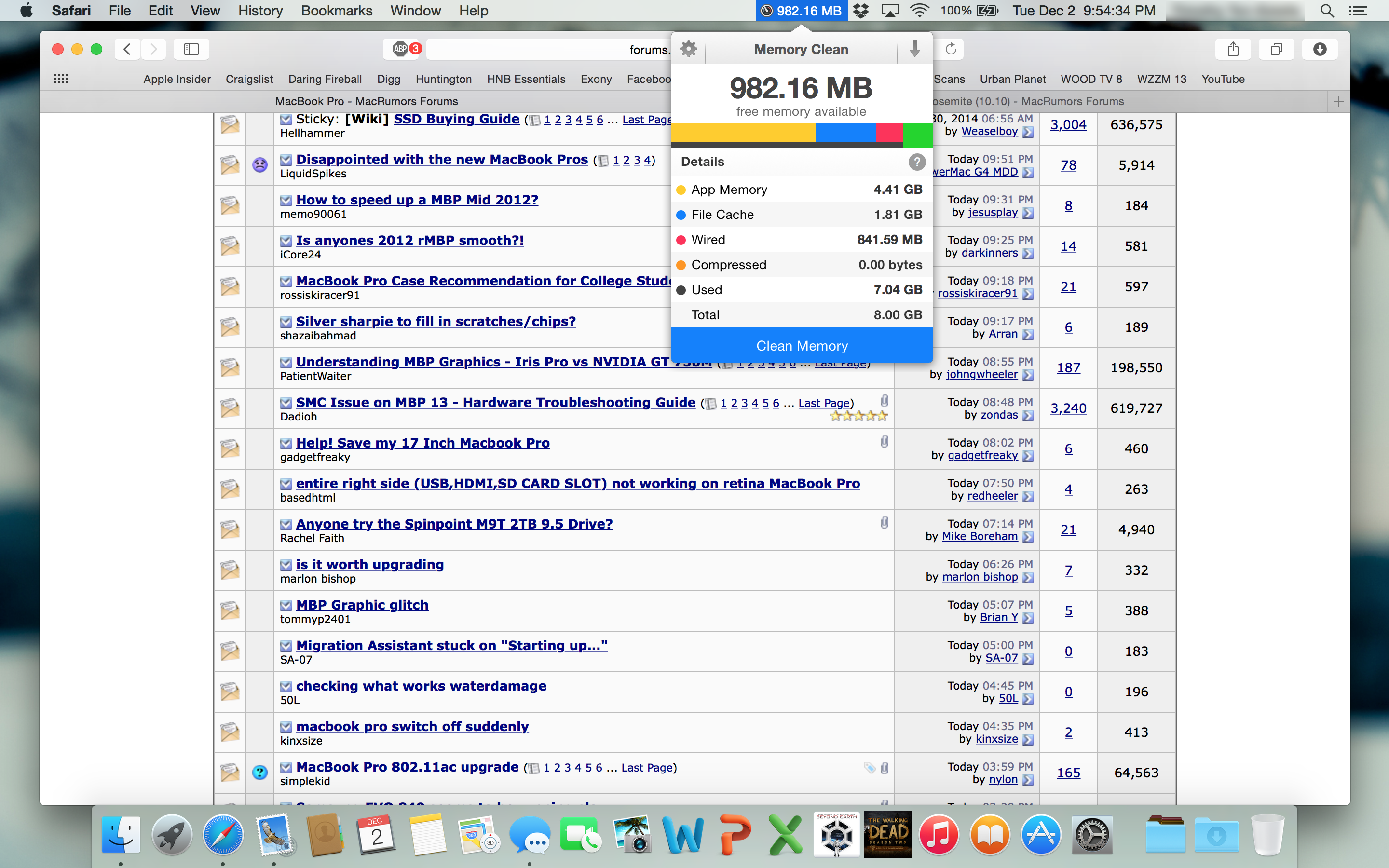This screenshot has width=1389, height=868.
Task: Open thread Disappointed with the new MacBook Pros
Action: 442,159
